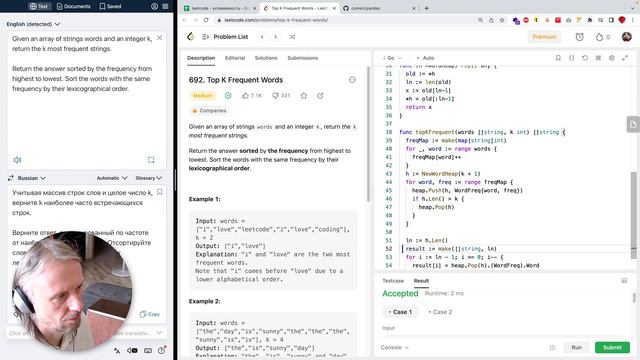Select Case 1 result
640x360 pixels.
coord(400,312)
